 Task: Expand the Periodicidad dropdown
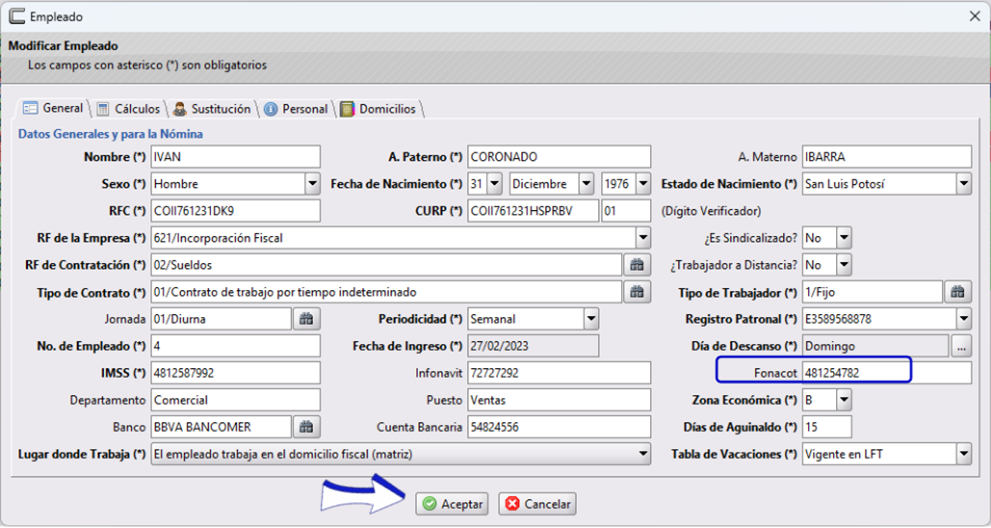tap(591, 319)
